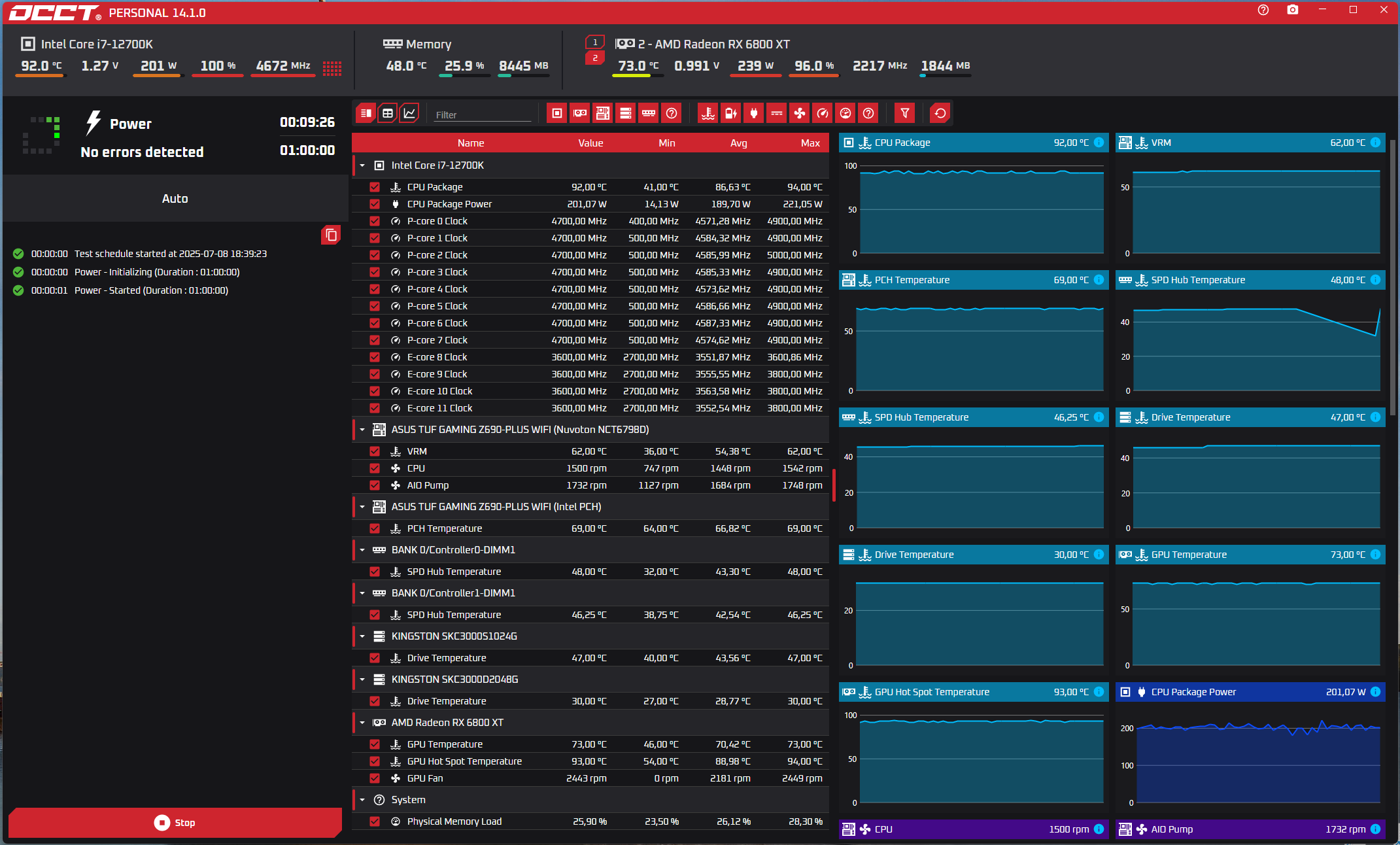1400x845 pixels.
Task: Sort table by the Avg column header
Action: coord(738,143)
